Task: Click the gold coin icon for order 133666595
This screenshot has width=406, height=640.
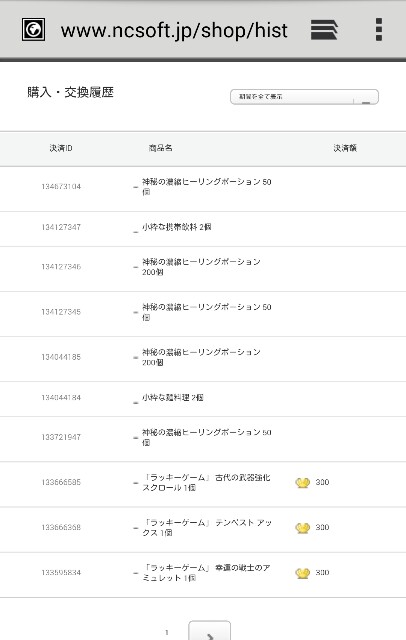Action: click(302, 483)
